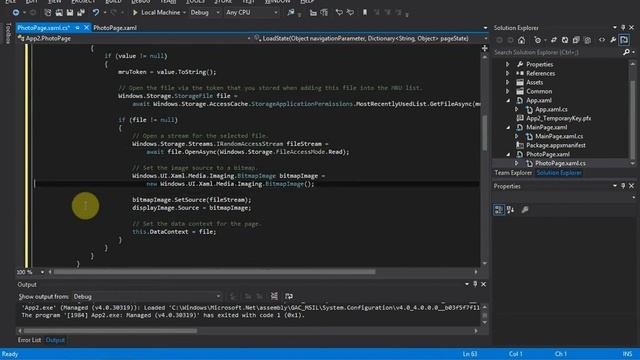Expand the Assets folder
Image resolution: width=640 pixels, height=360 pixels.
[x=507, y=82]
